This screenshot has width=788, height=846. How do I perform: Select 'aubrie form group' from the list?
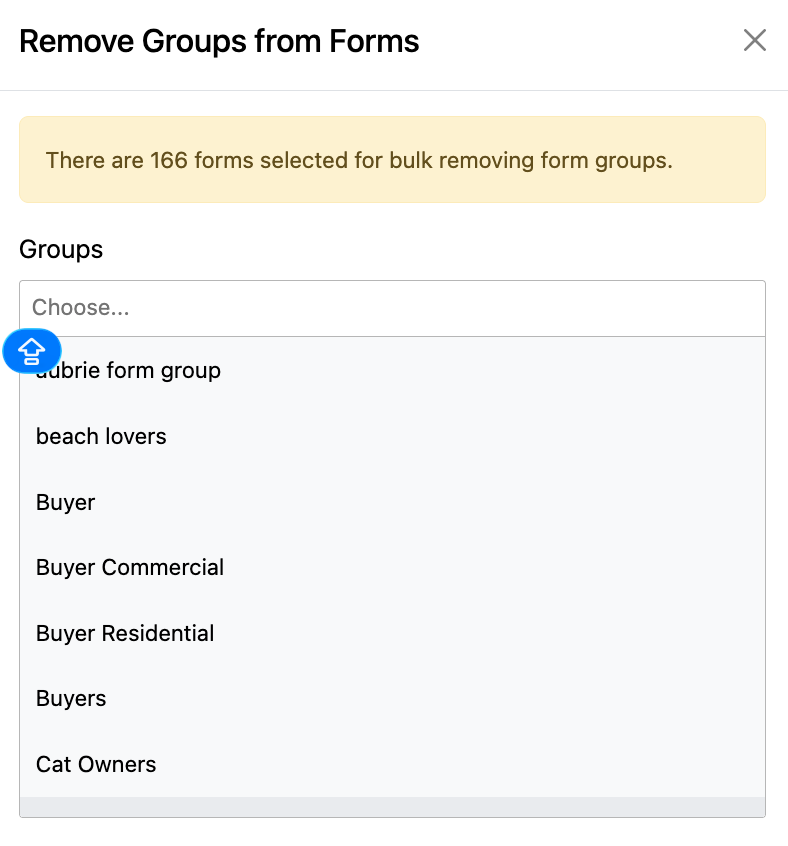pos(393,371)
